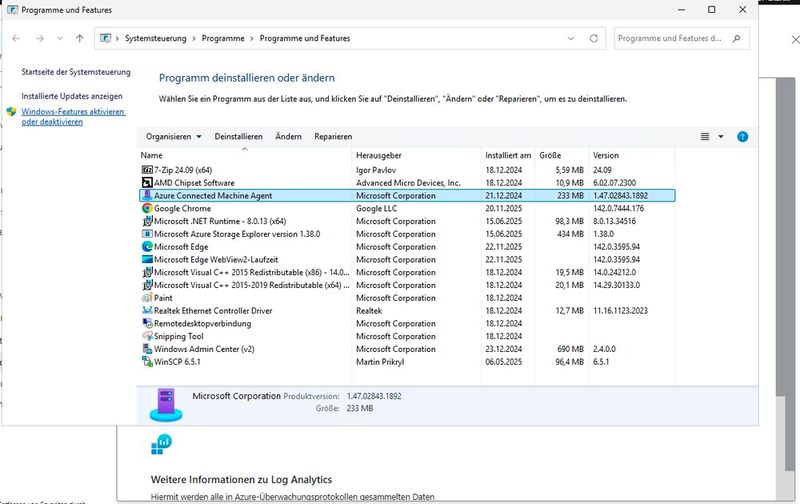Select the Snipping Tool row
This screenshot has height=504, width=800.
(407, 336)
